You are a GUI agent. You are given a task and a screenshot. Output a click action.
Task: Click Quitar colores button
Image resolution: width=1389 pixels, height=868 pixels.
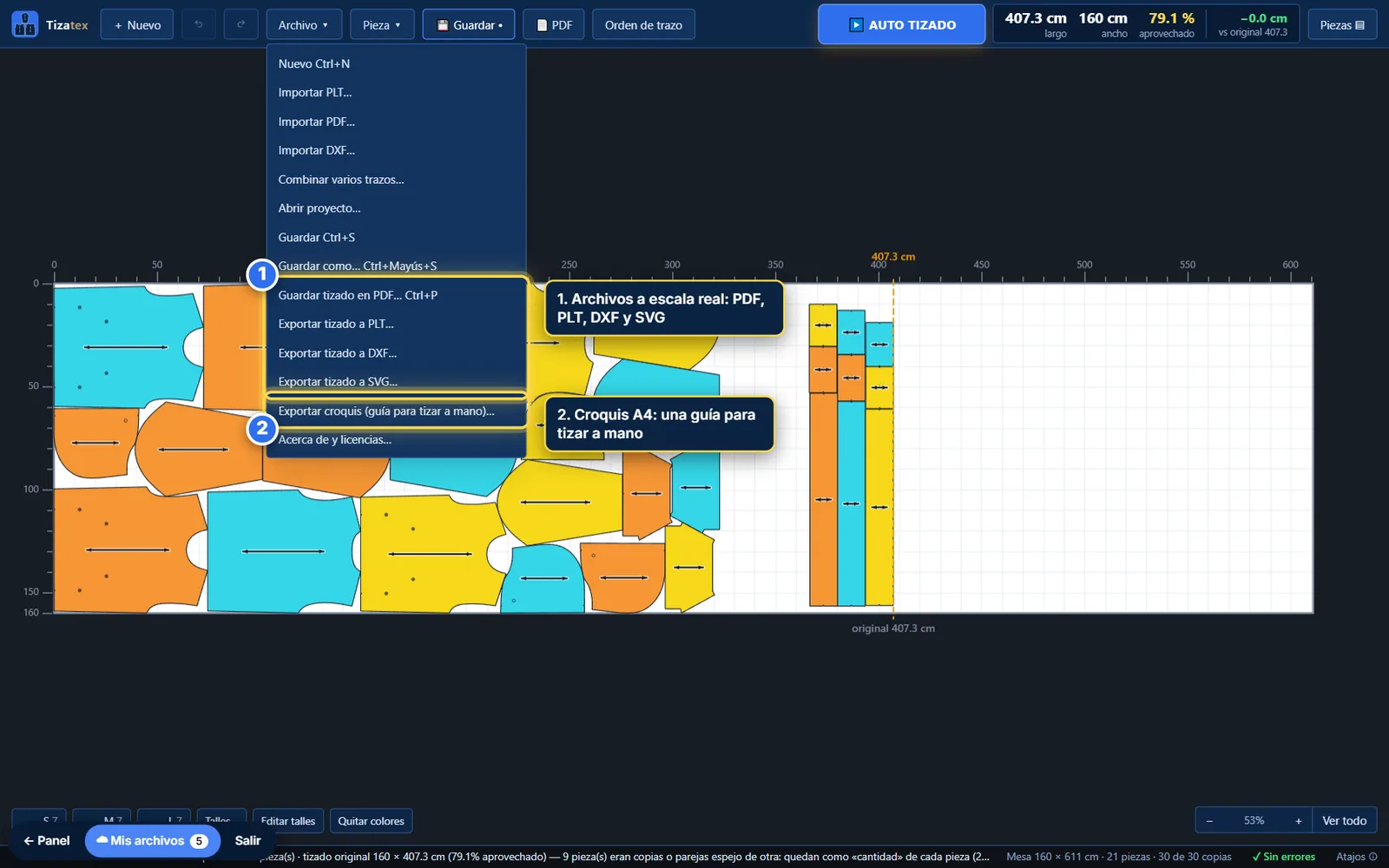tap(371, 821)
